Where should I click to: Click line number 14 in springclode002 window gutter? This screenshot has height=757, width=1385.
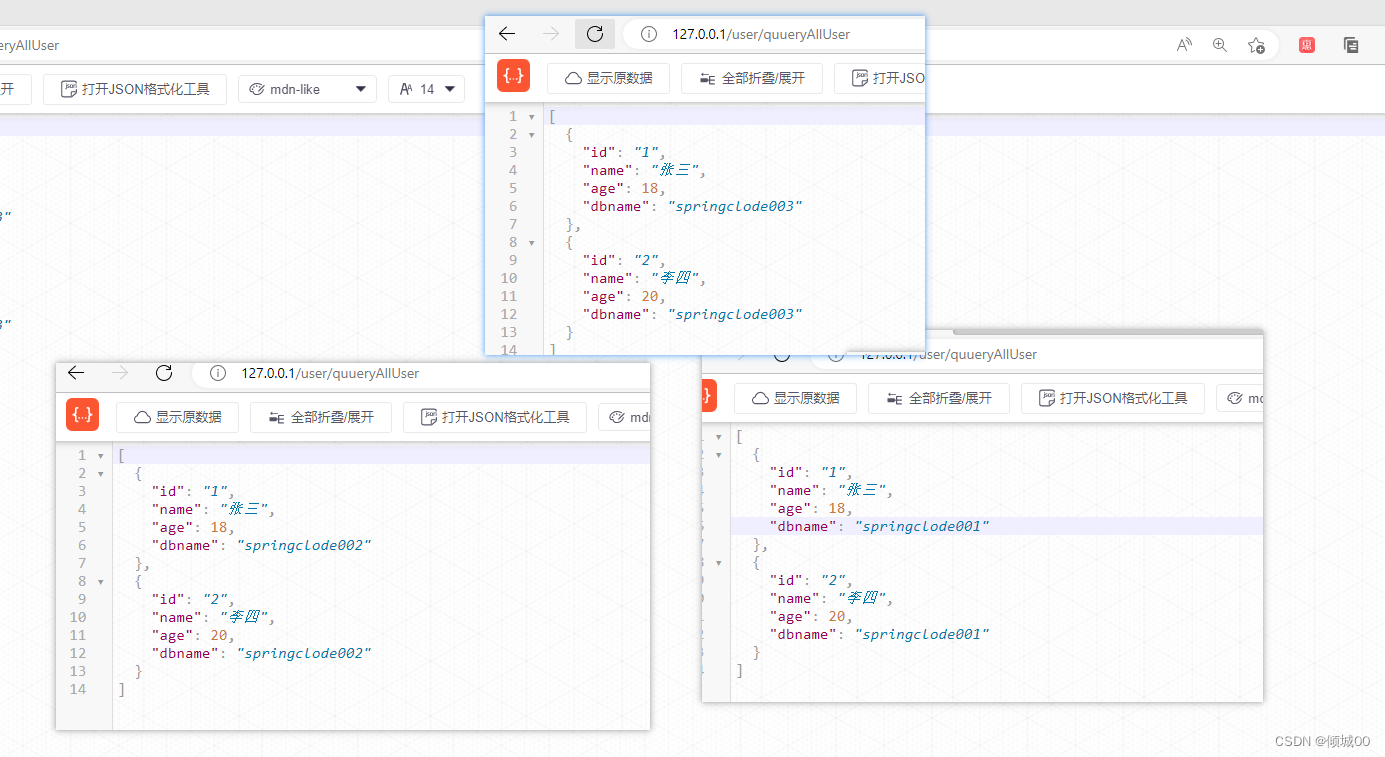(78, 689)
